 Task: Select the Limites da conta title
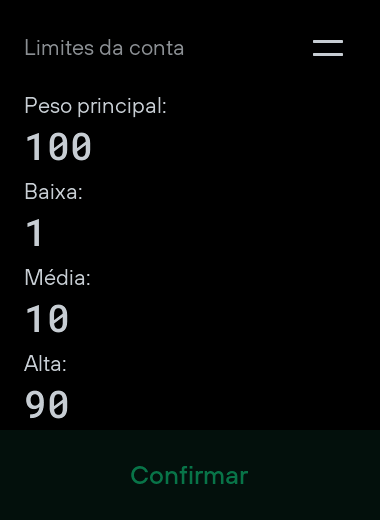pyautogui.click(x=104, y=48)
